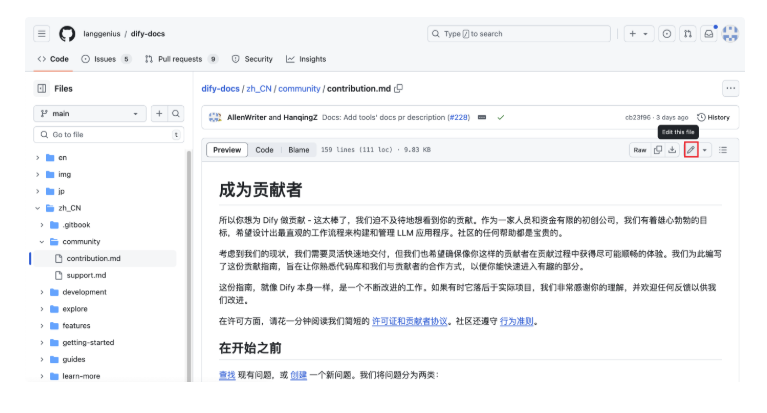Click the file tree scrollbar
Image resolution: width=767 pixels, height=413 pixels.
(189, 266)
